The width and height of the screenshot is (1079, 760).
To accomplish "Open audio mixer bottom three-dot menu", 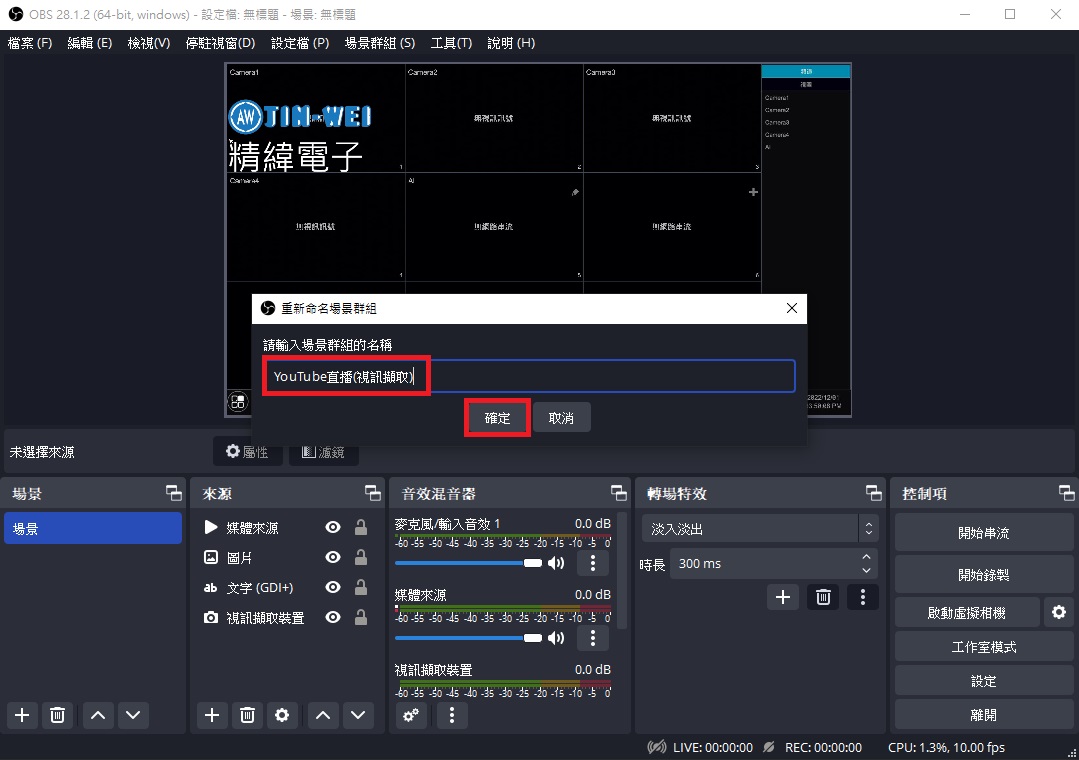I will point(452,715).
